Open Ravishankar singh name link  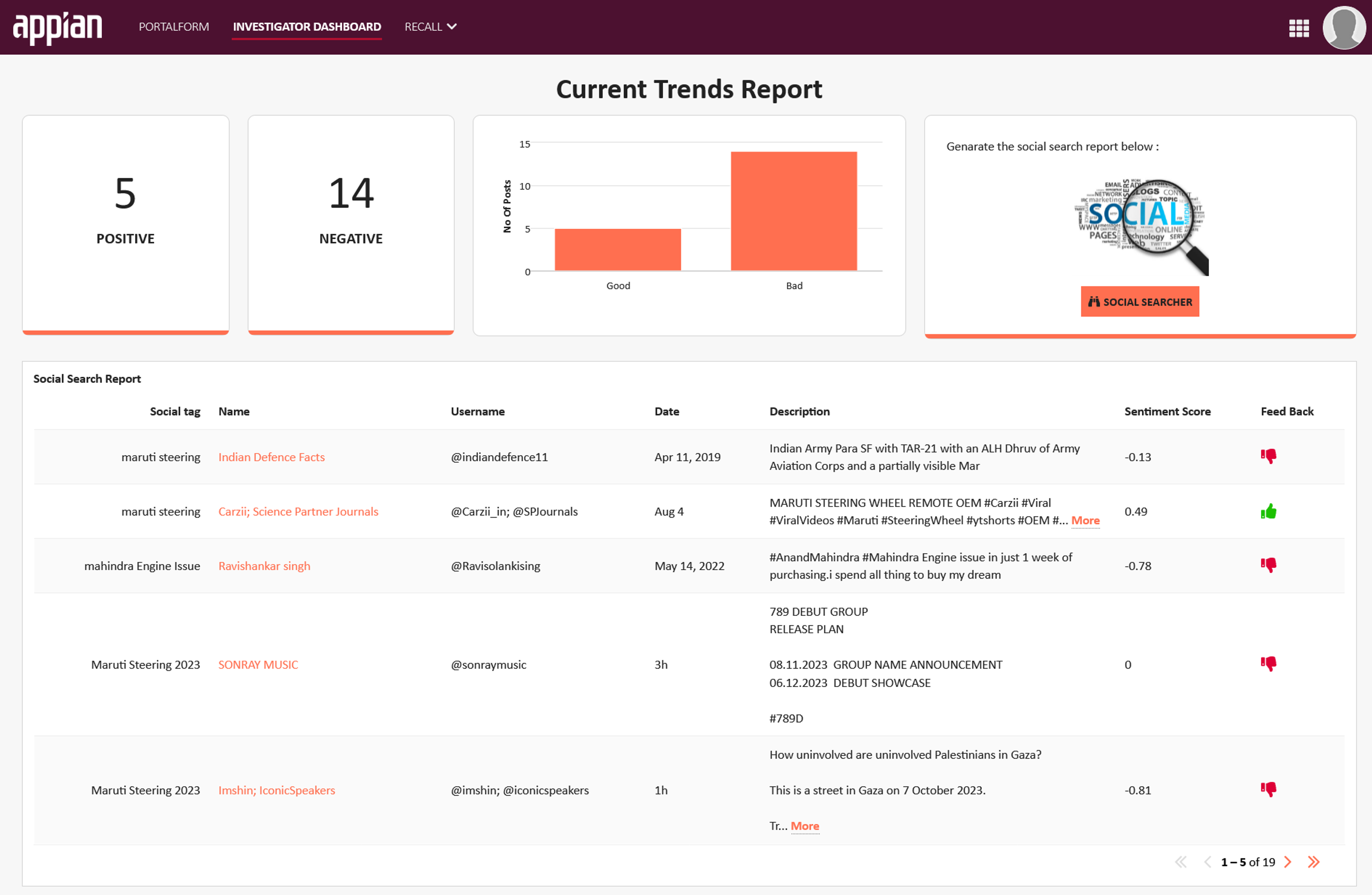(x=264, y=566)
